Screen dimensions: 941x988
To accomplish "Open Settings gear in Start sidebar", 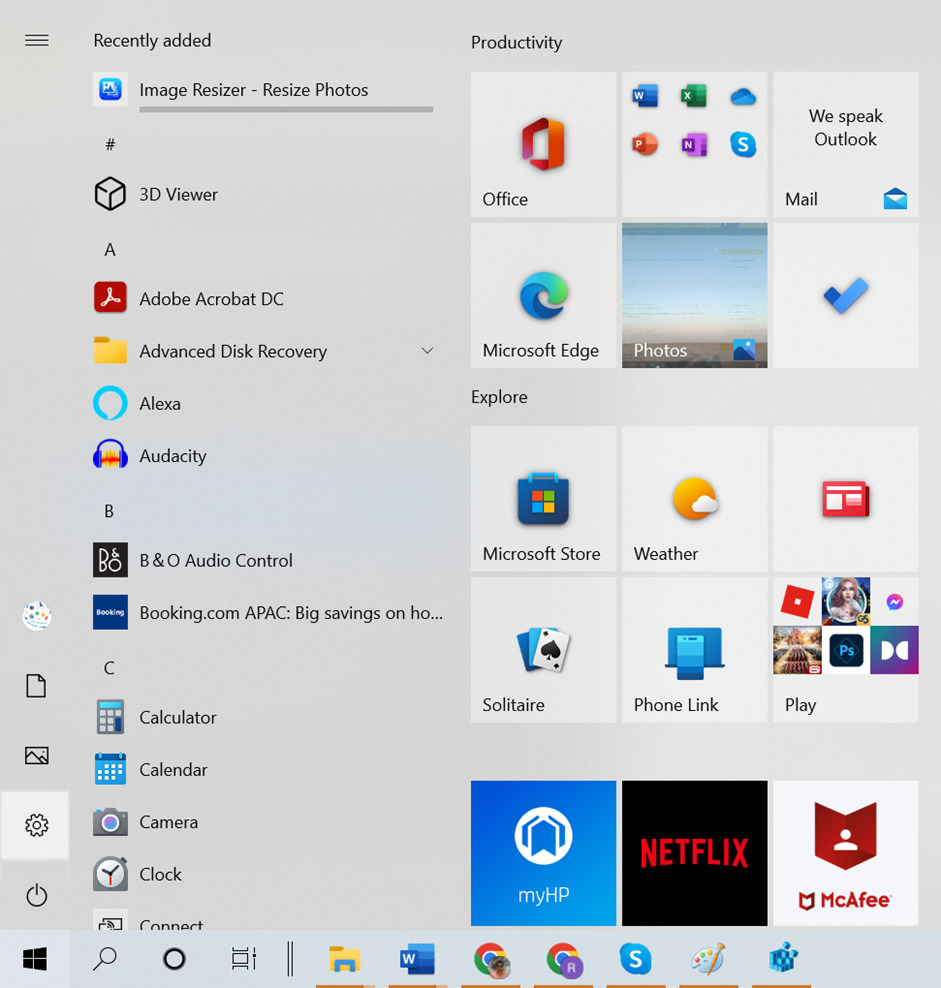I will point(35,825).
